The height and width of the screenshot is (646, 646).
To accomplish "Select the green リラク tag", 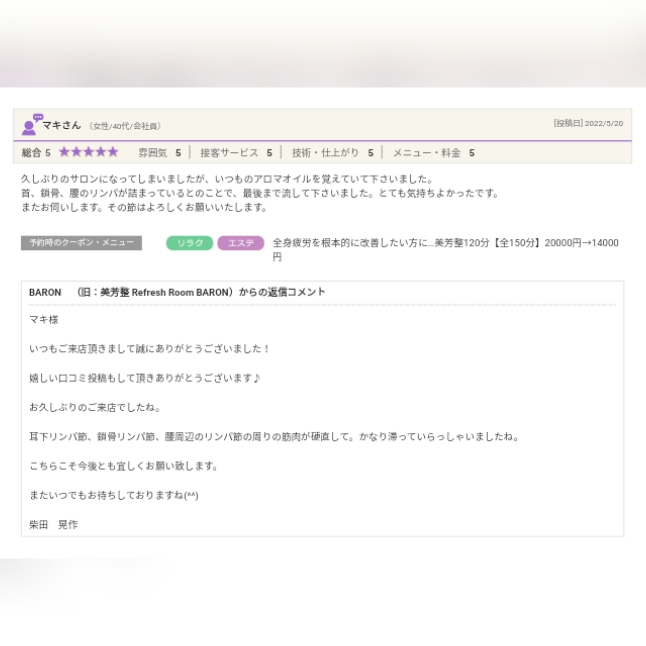I will tap(189, 243).
